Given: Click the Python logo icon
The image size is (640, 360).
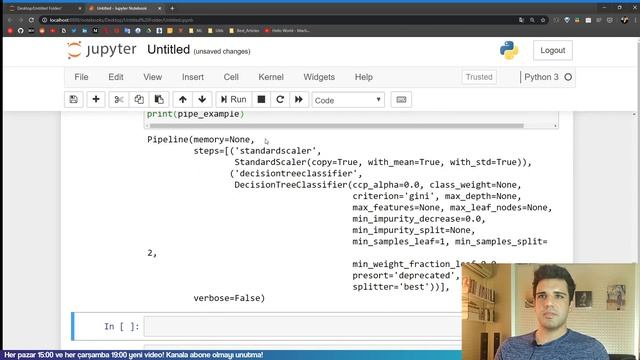Looking at the screenshot, I should [509, 50].
